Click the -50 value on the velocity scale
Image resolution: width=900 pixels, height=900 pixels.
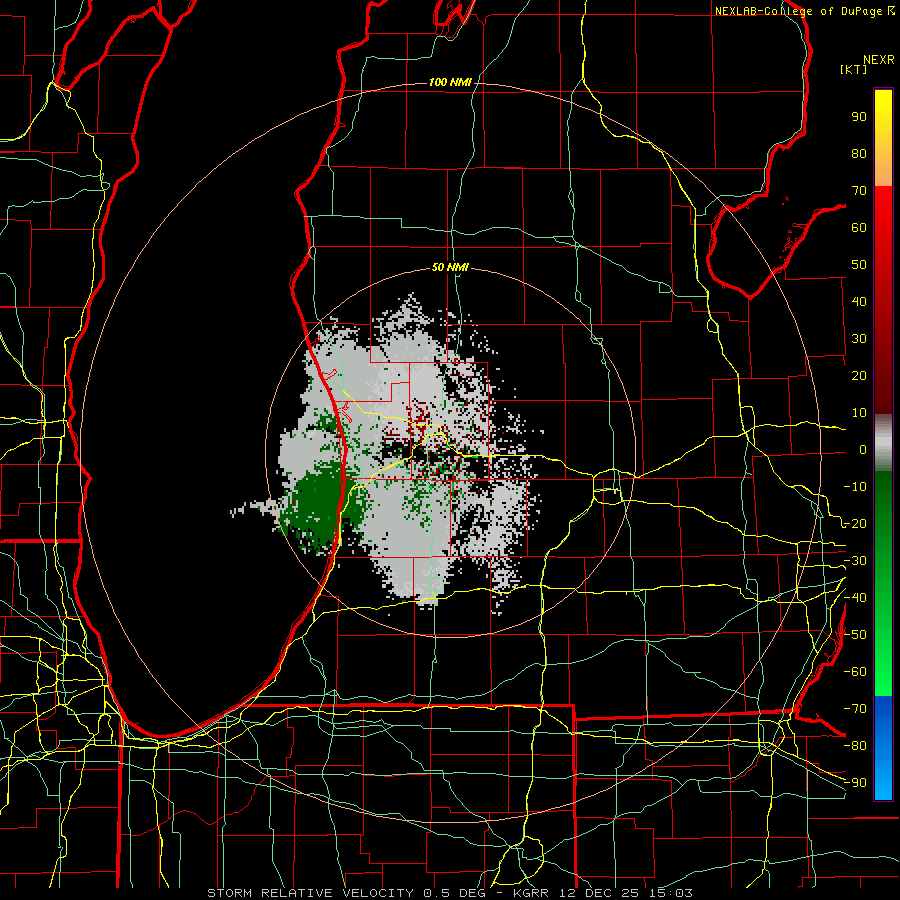855,634
